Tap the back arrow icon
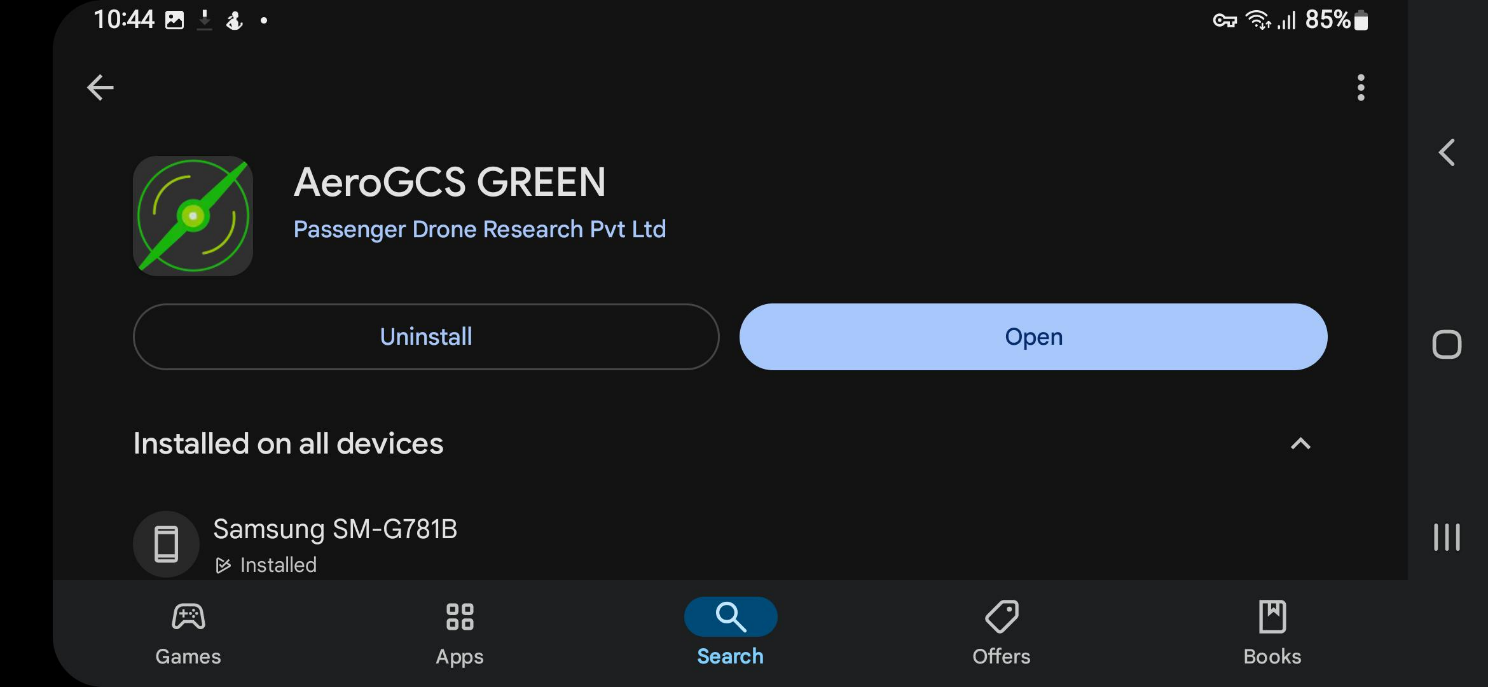 [100, 88]
